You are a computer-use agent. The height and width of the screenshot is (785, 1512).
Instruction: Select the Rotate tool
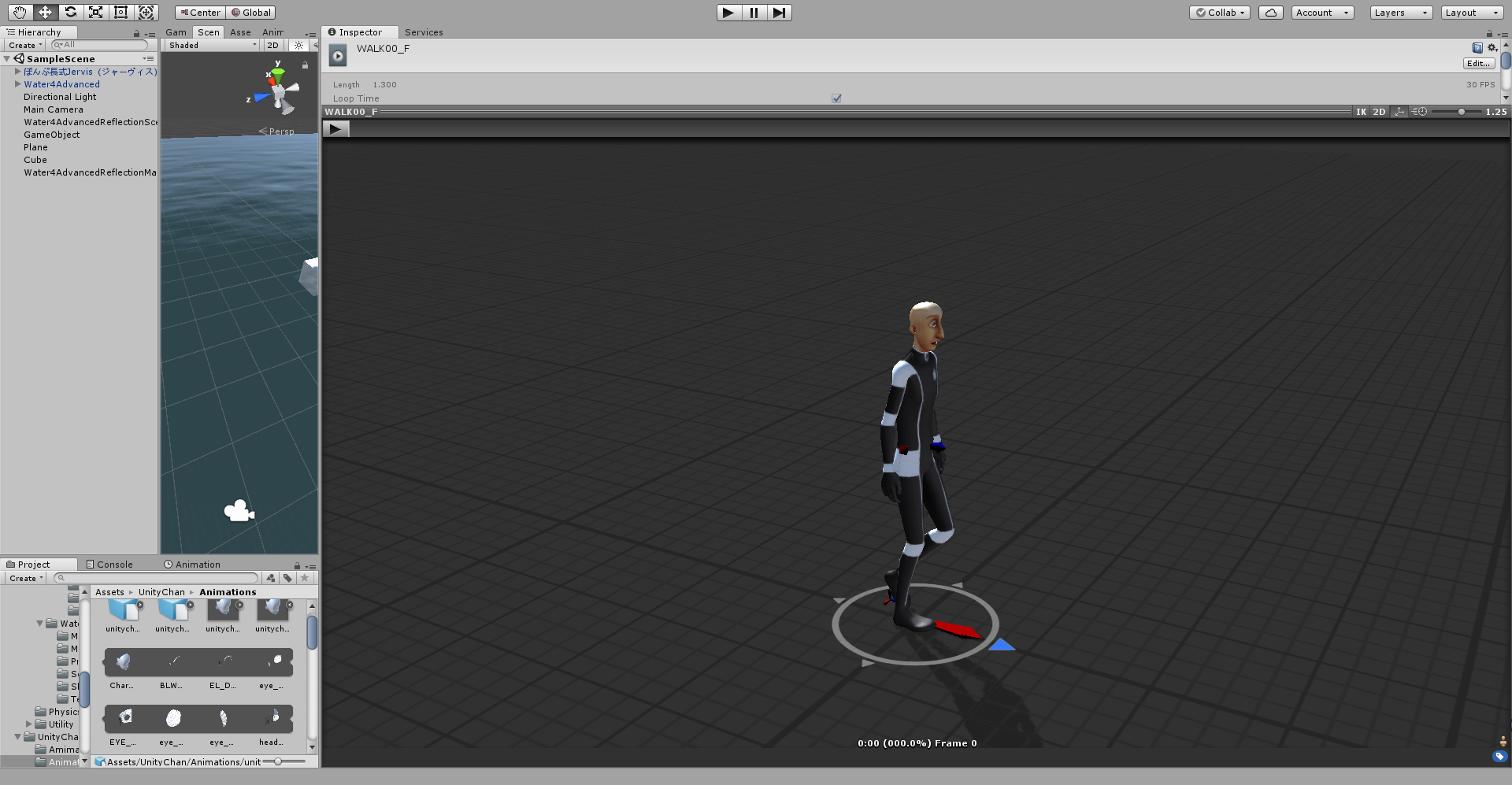(x=70, y=12)
